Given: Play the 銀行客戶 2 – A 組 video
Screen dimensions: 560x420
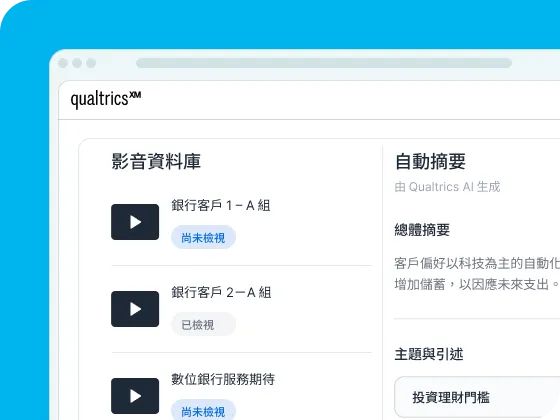Looking at the screenshot, I should tap(135, 309).
